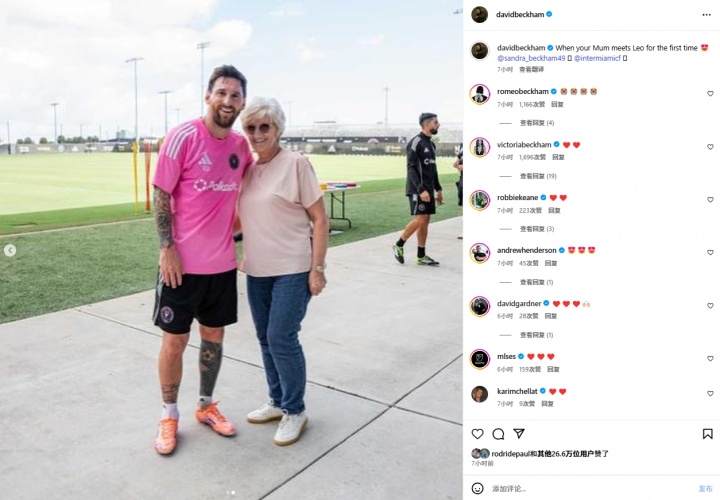The image size is (720, 500).
Task: Reply to andrewhenderson's comment
Action: 551,264
